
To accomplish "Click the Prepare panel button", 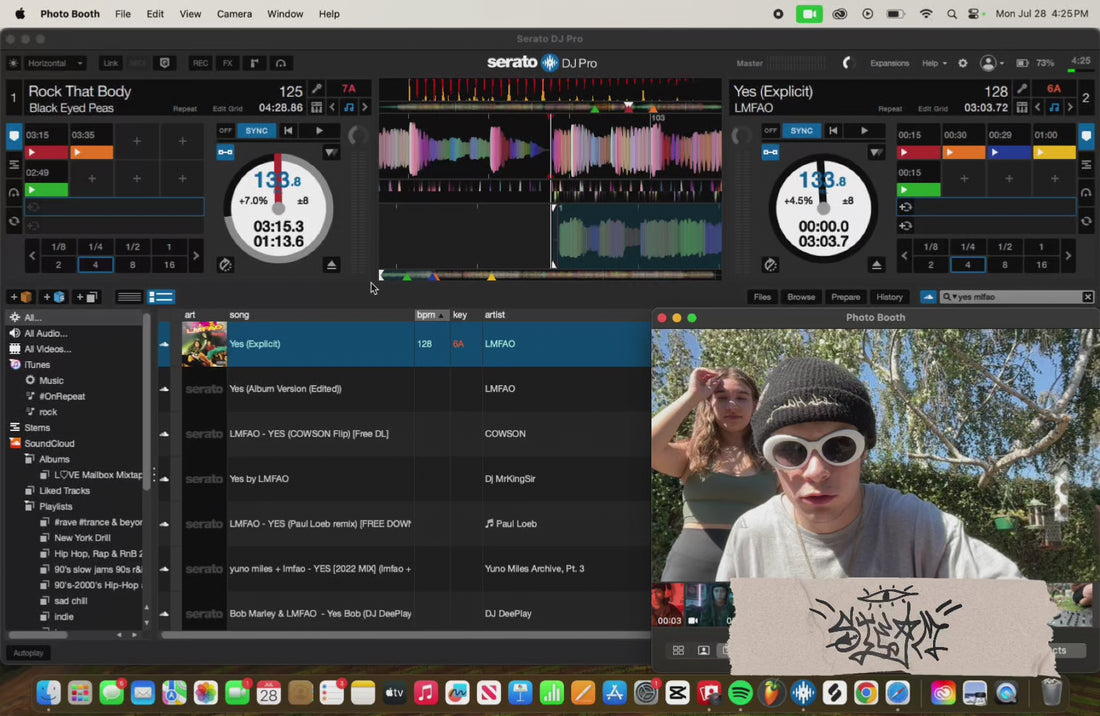I will (845, 297).
